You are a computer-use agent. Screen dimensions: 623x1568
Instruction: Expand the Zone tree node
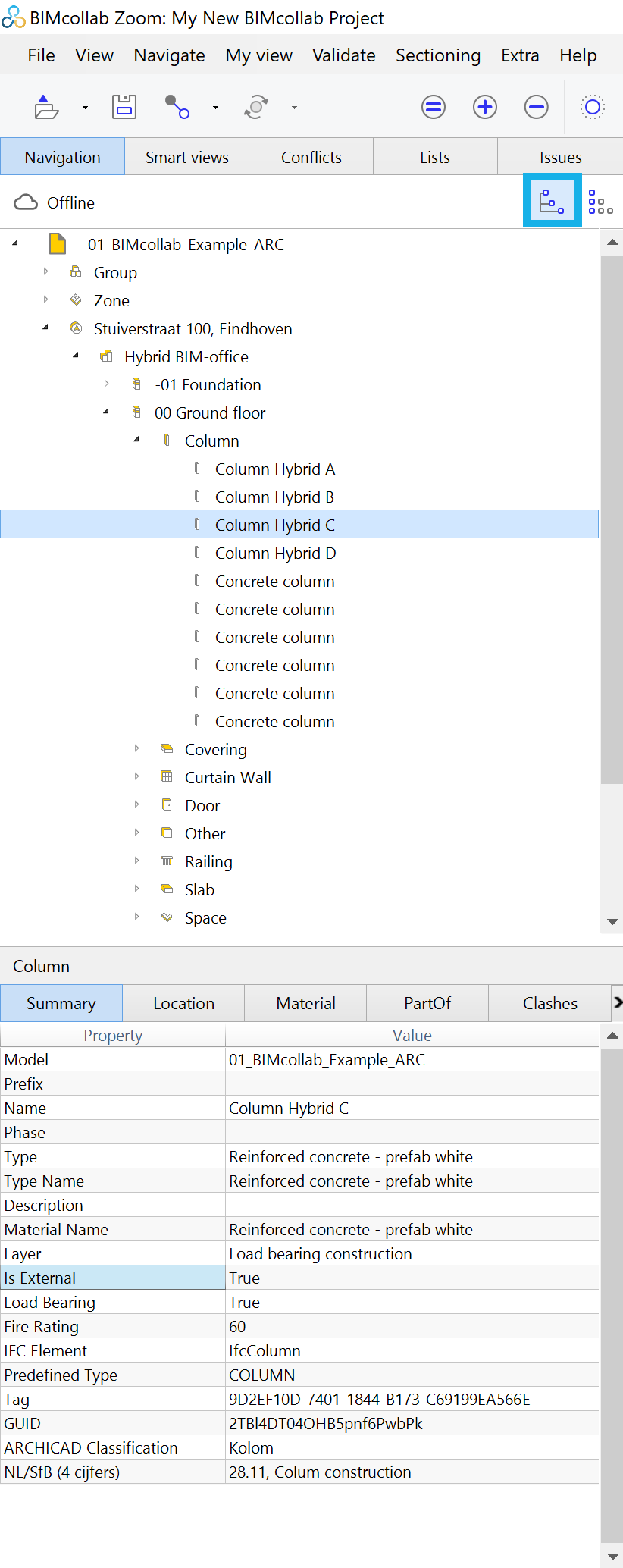point(45,299)
